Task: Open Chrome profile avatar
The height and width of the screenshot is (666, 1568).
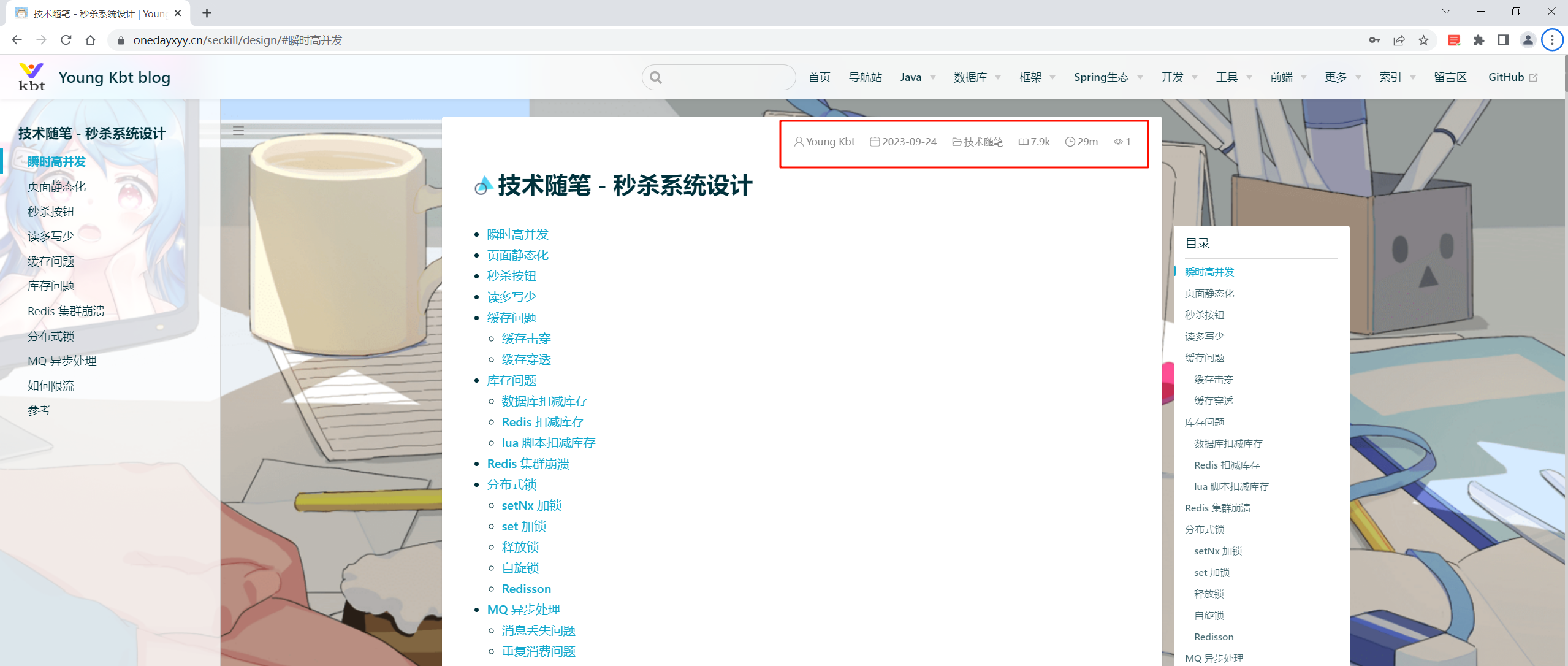Action: [1528, 40]
